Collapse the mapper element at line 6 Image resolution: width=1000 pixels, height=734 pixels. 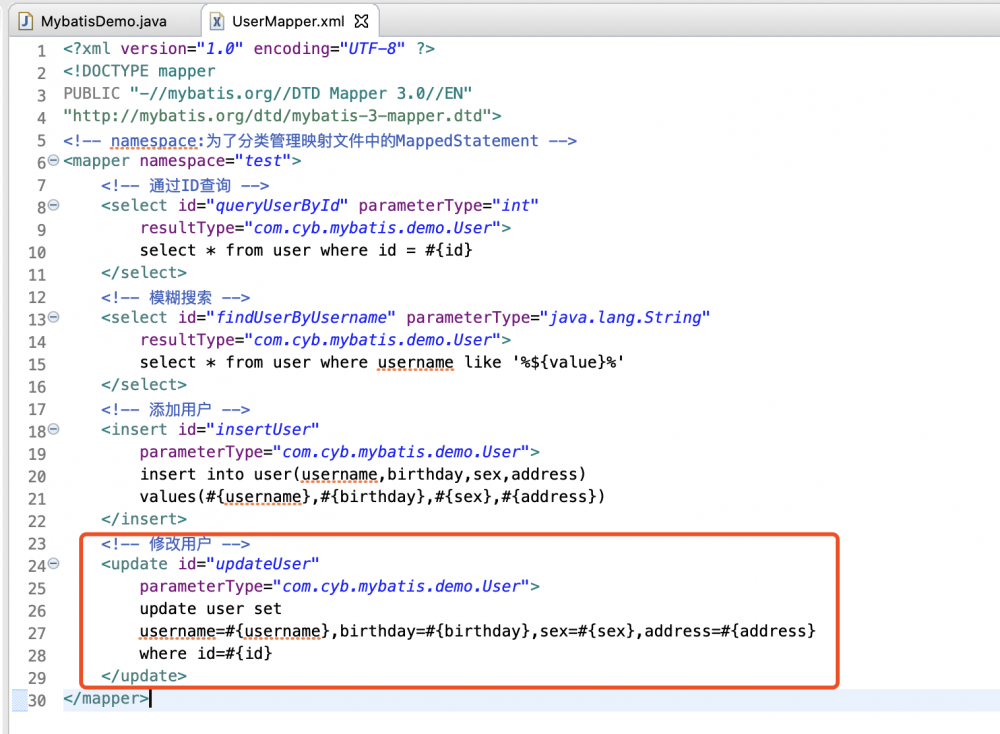54,160
